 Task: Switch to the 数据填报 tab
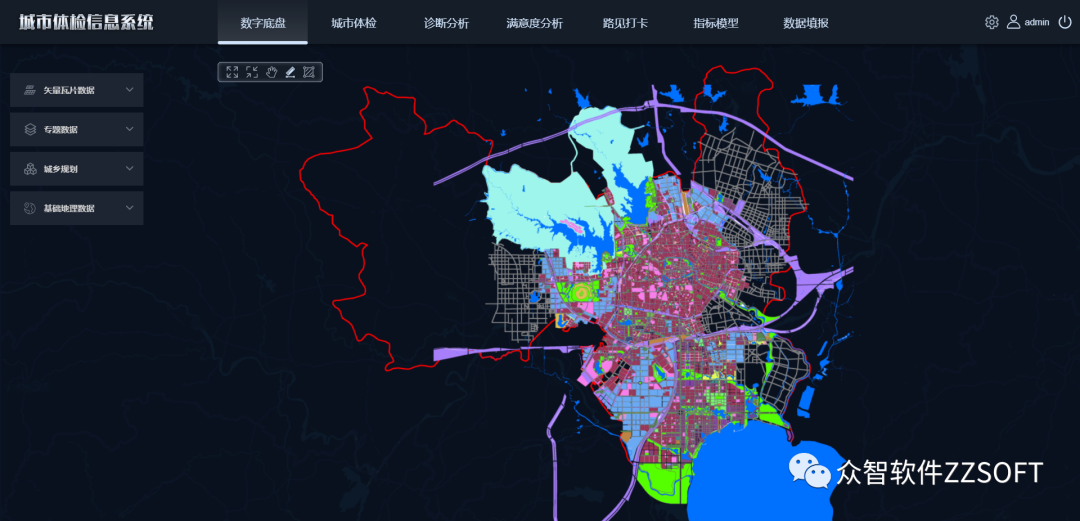pos(805,23)
